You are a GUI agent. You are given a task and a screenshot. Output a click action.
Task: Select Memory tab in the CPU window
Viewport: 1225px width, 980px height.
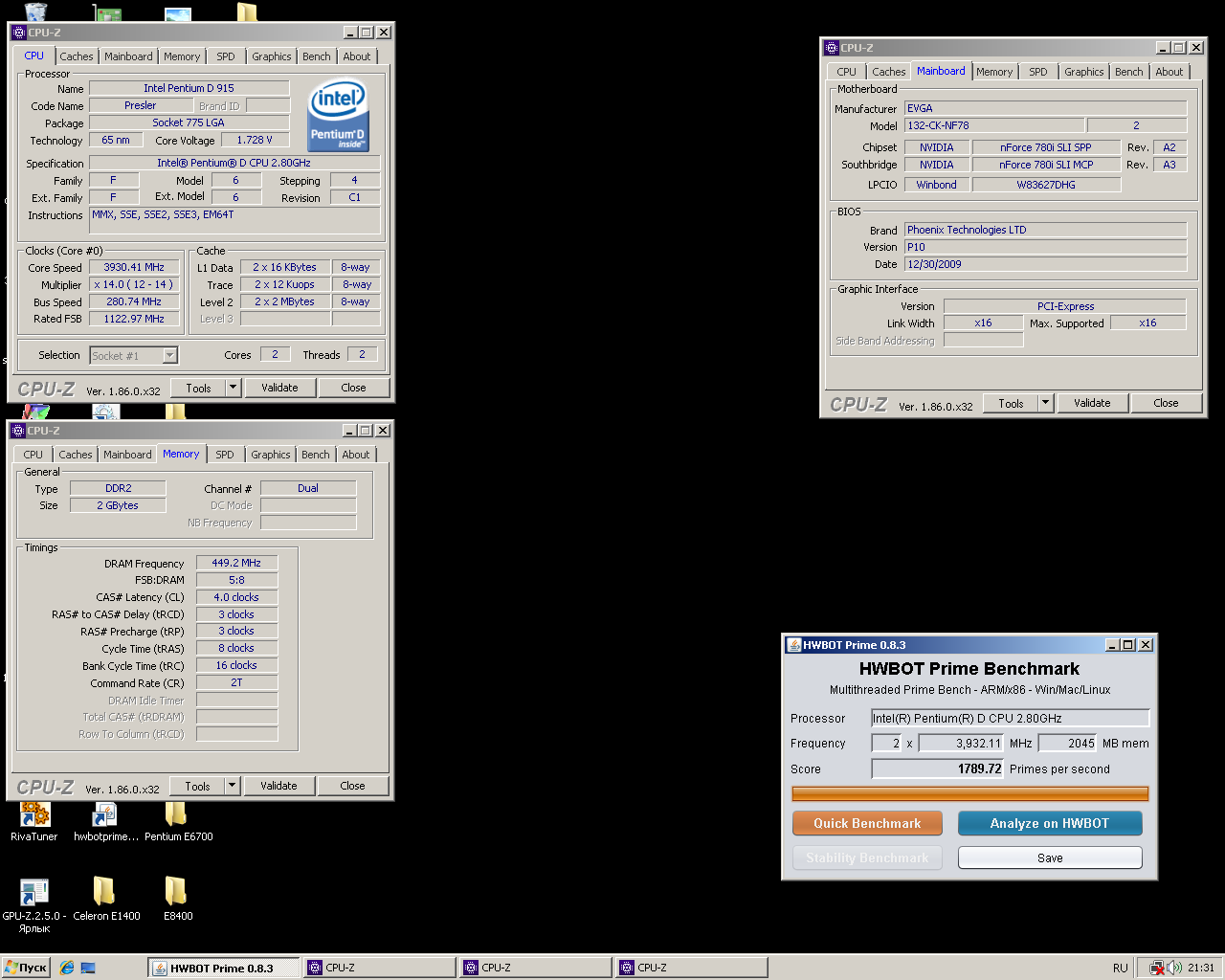(x=182, y=56)
